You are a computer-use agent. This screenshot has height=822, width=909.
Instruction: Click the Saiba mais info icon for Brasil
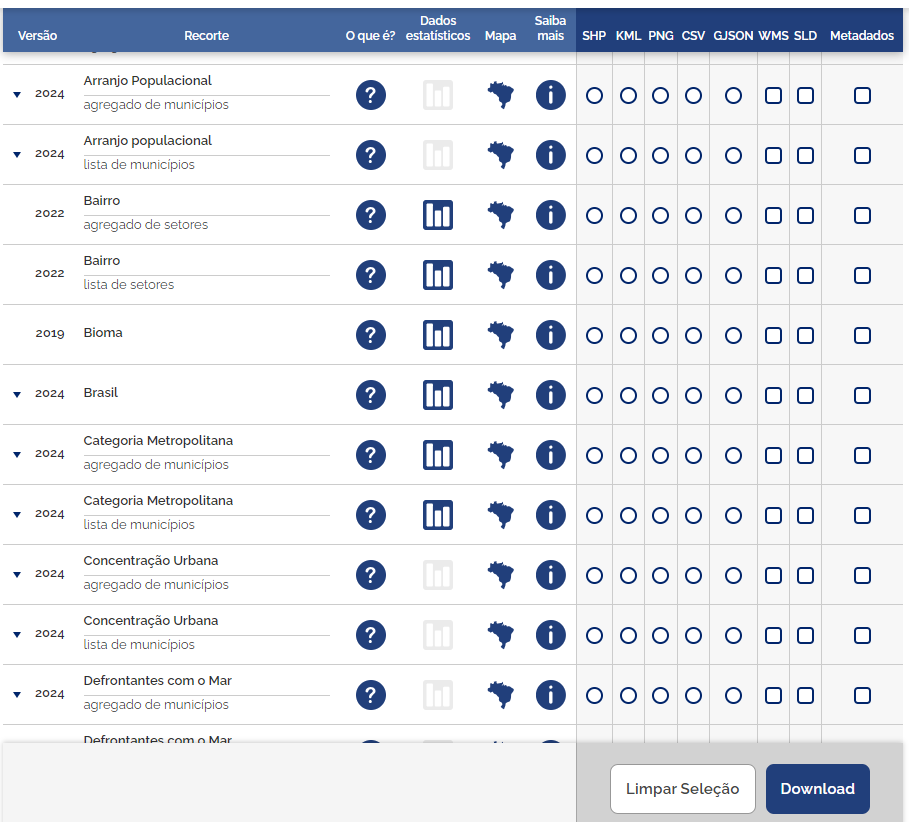click(x=551, y=395)
